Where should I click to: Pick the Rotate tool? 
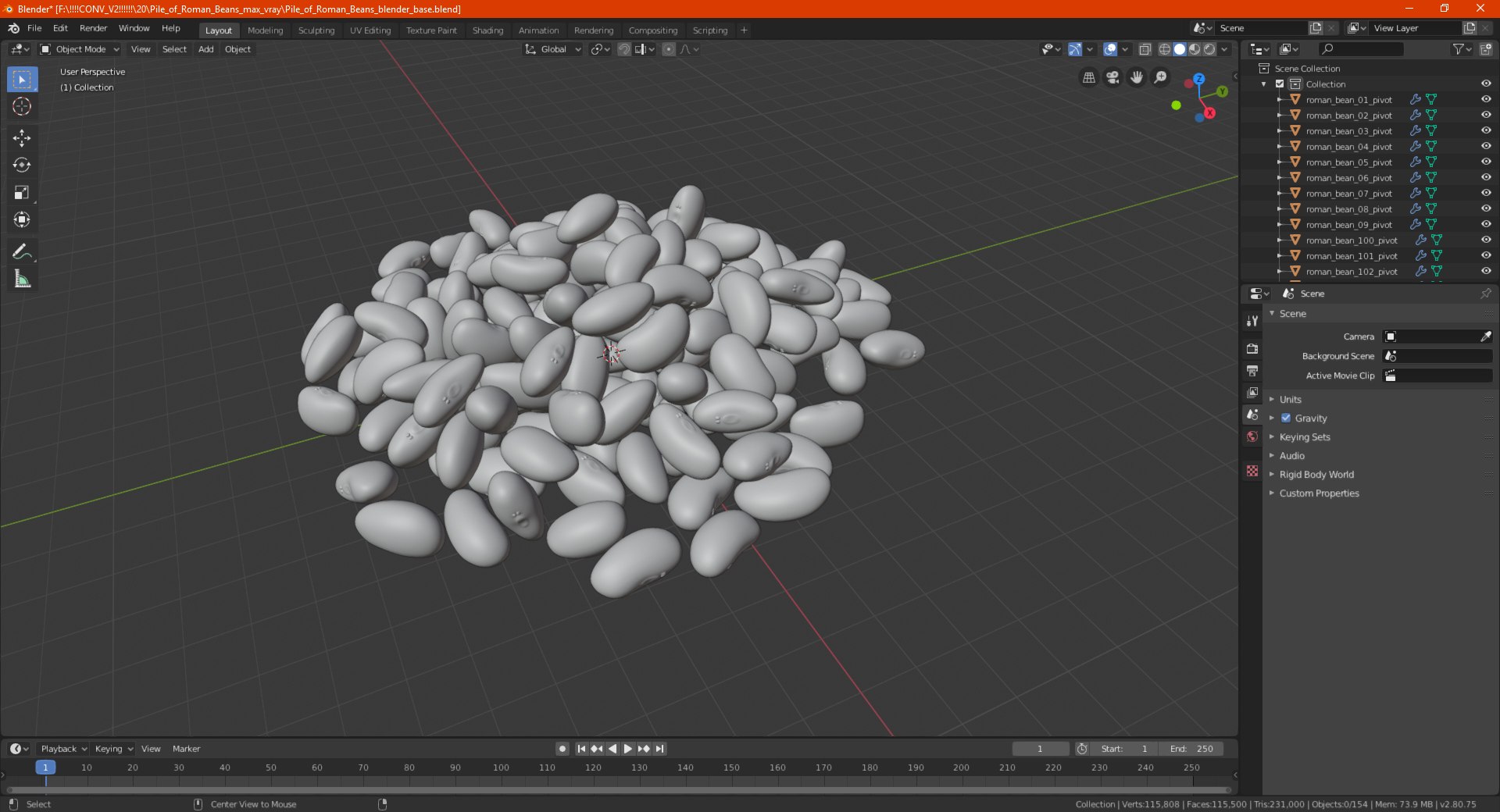click(x=22, y=165)
